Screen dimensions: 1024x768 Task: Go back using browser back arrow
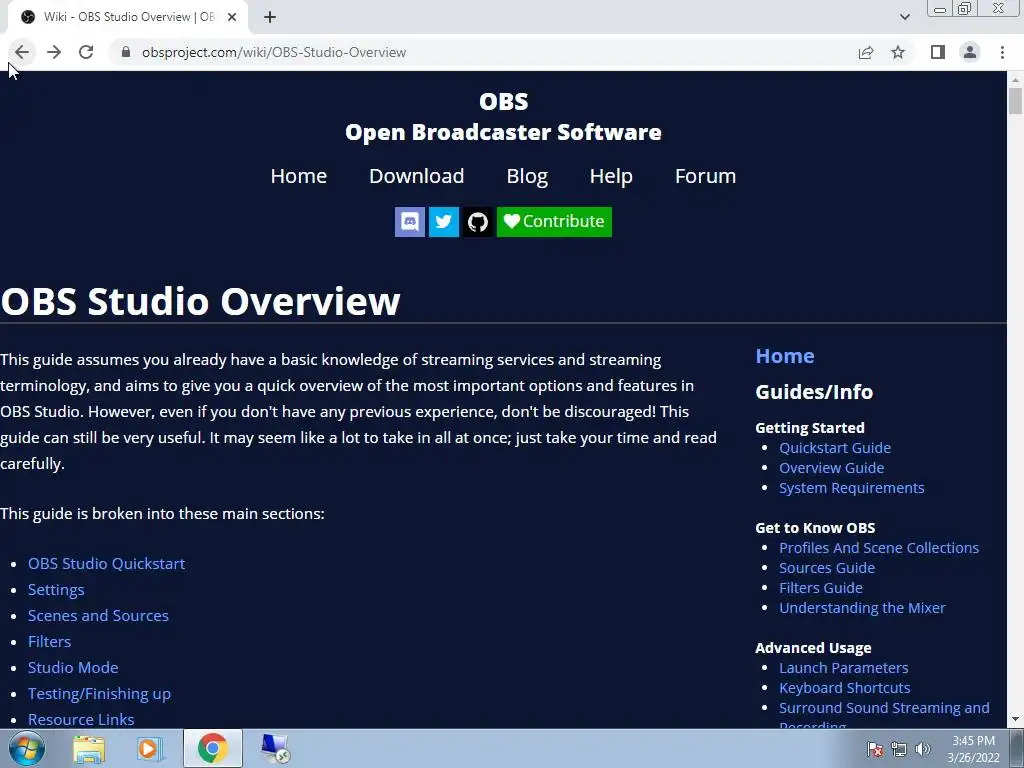point(22,52)
